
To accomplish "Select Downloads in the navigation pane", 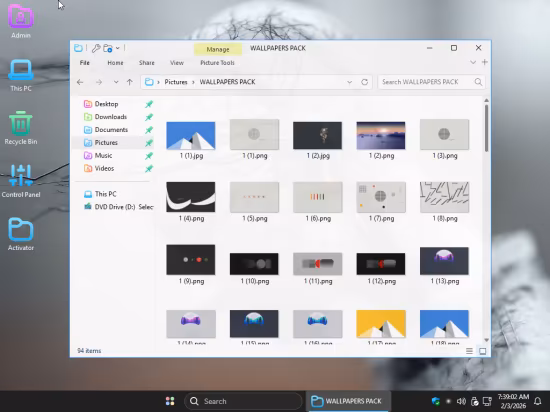I will pos(110,117).
